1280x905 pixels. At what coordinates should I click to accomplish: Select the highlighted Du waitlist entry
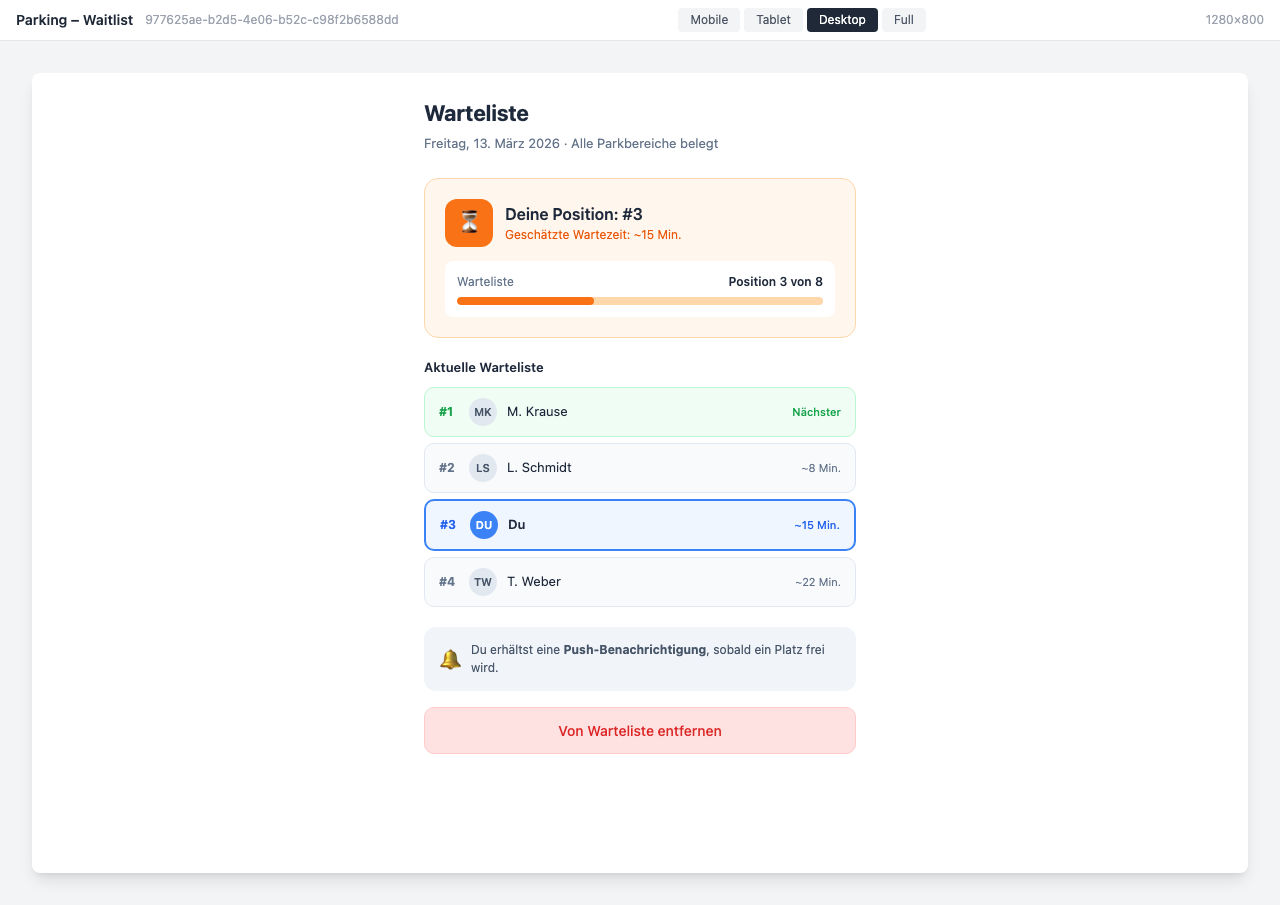639,524
